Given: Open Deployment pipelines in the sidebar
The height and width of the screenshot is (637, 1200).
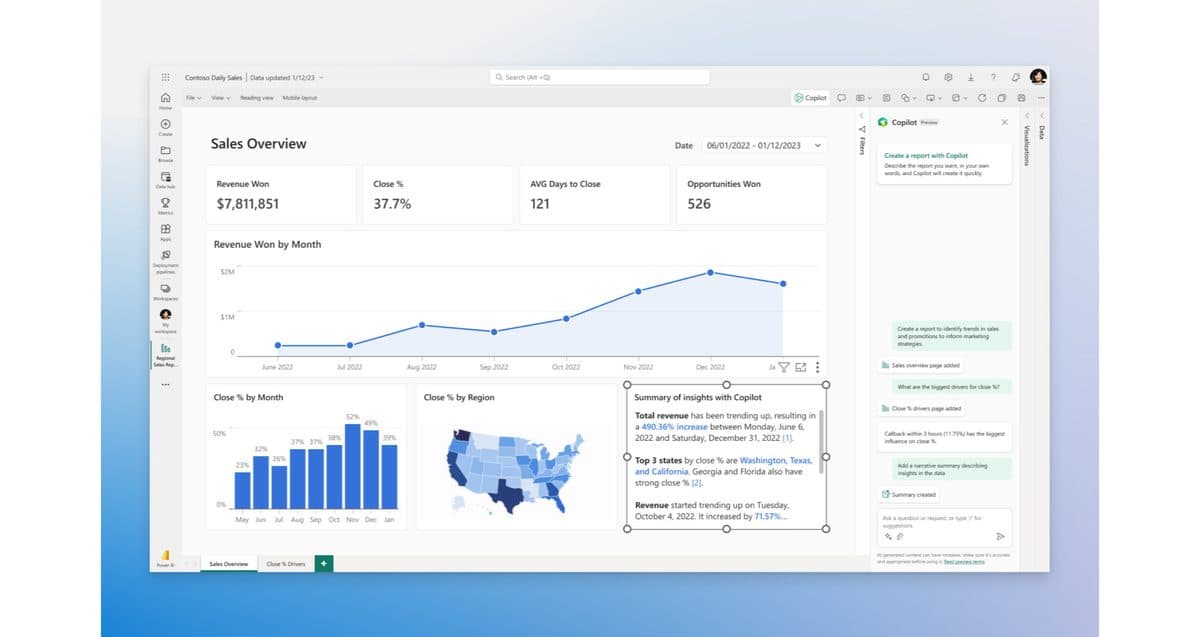Looking at the screenshot, I should 165,260.
